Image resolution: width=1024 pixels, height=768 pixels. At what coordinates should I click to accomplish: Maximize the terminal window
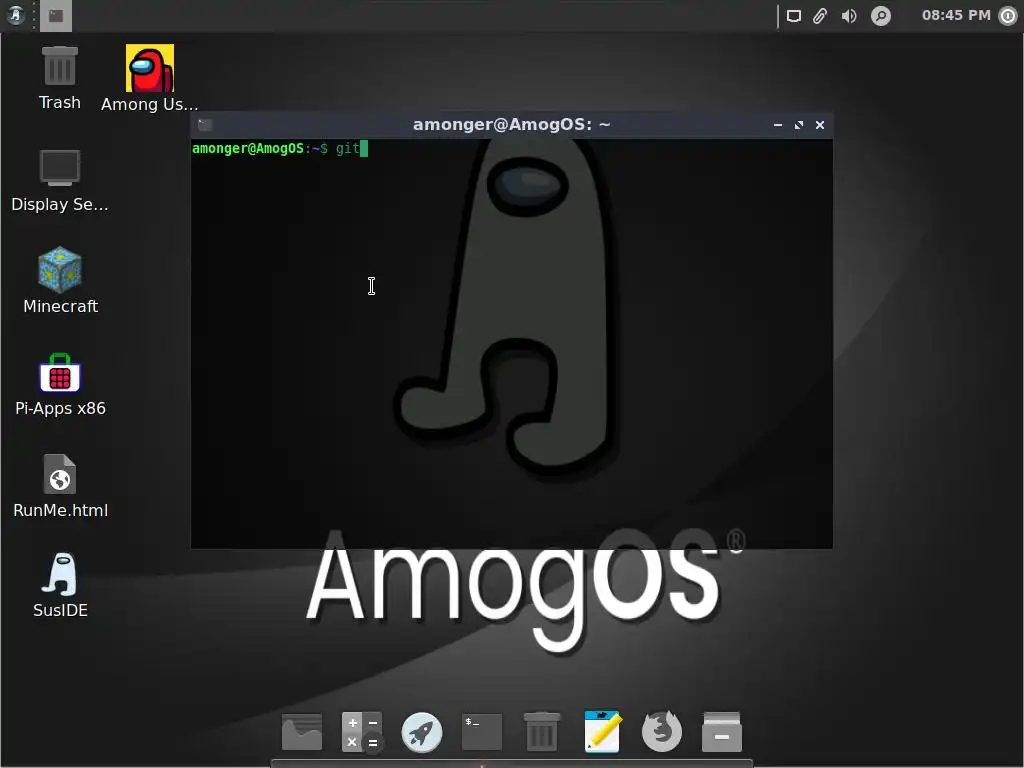click(799, 125)
